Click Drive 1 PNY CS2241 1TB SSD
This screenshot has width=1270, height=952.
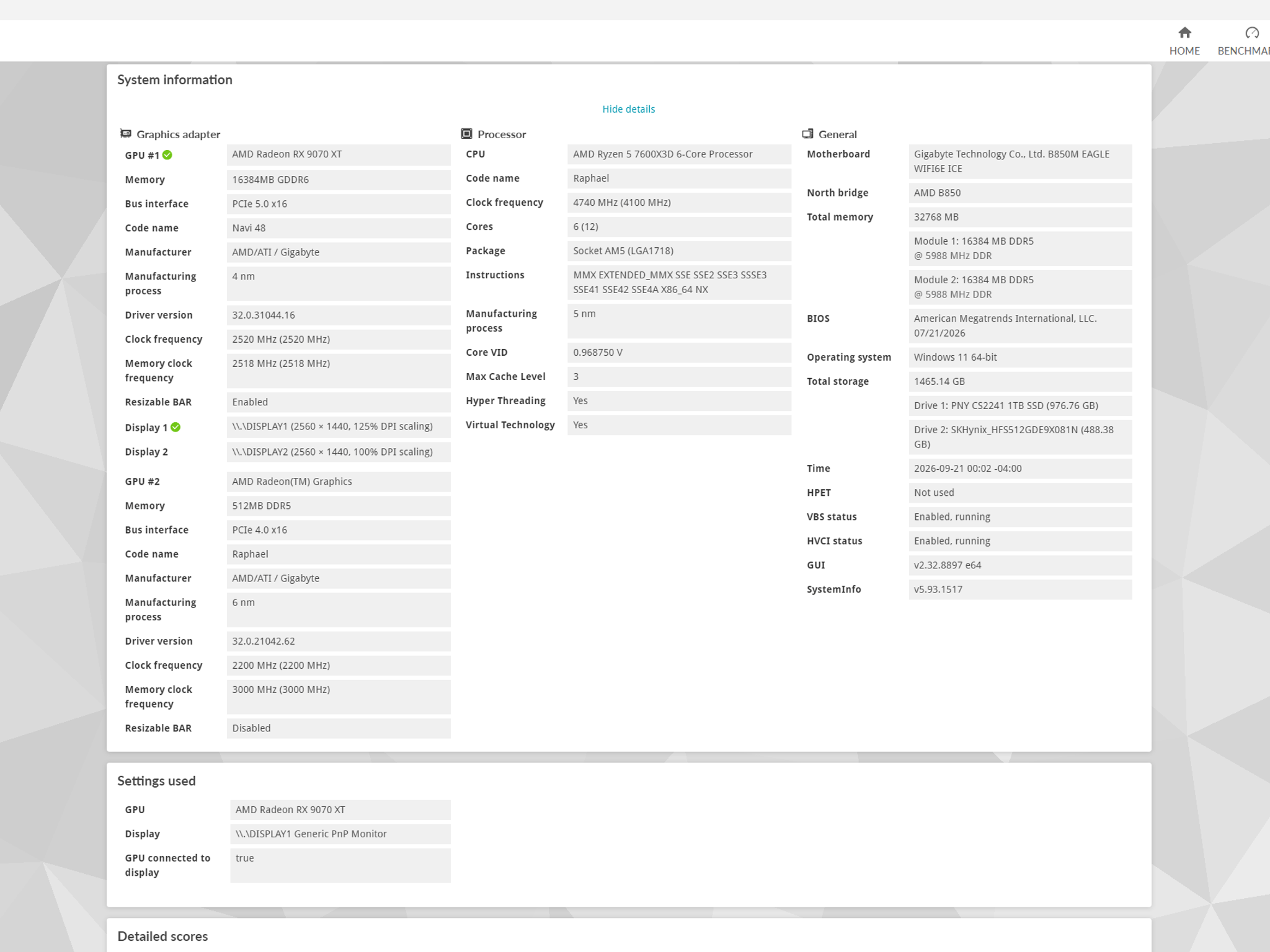(x=1020, y=406)
